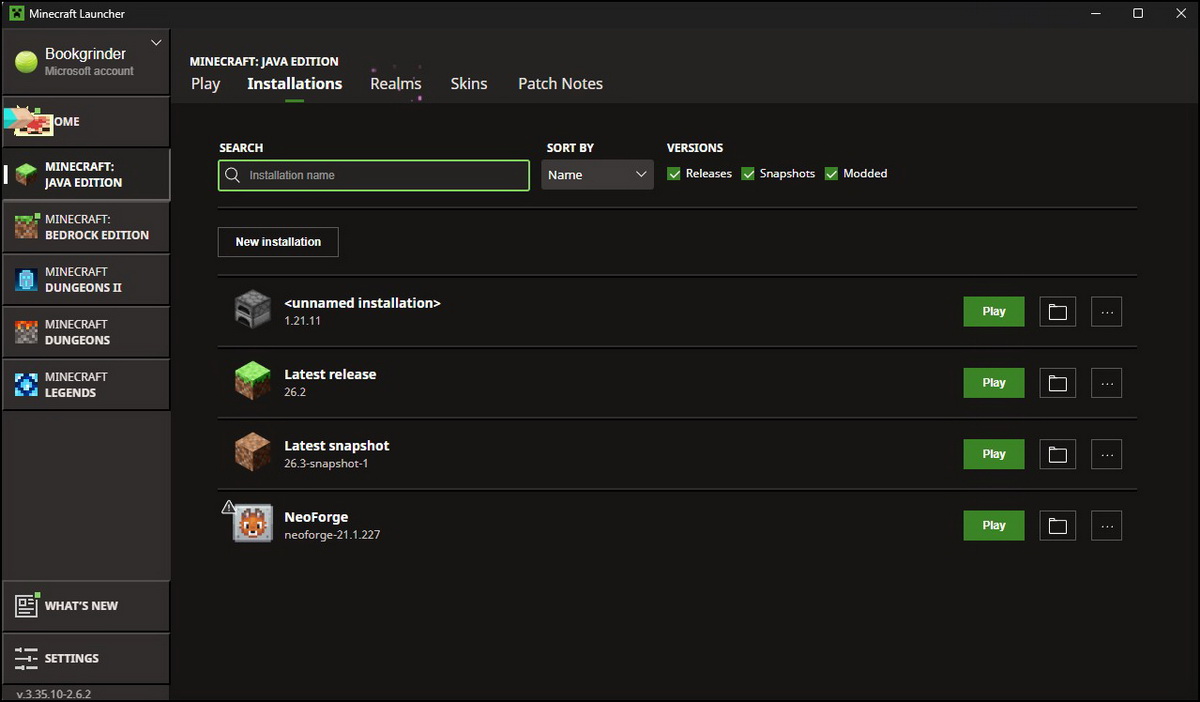
Task: View the Patch Notes tab
Action: 560,84
